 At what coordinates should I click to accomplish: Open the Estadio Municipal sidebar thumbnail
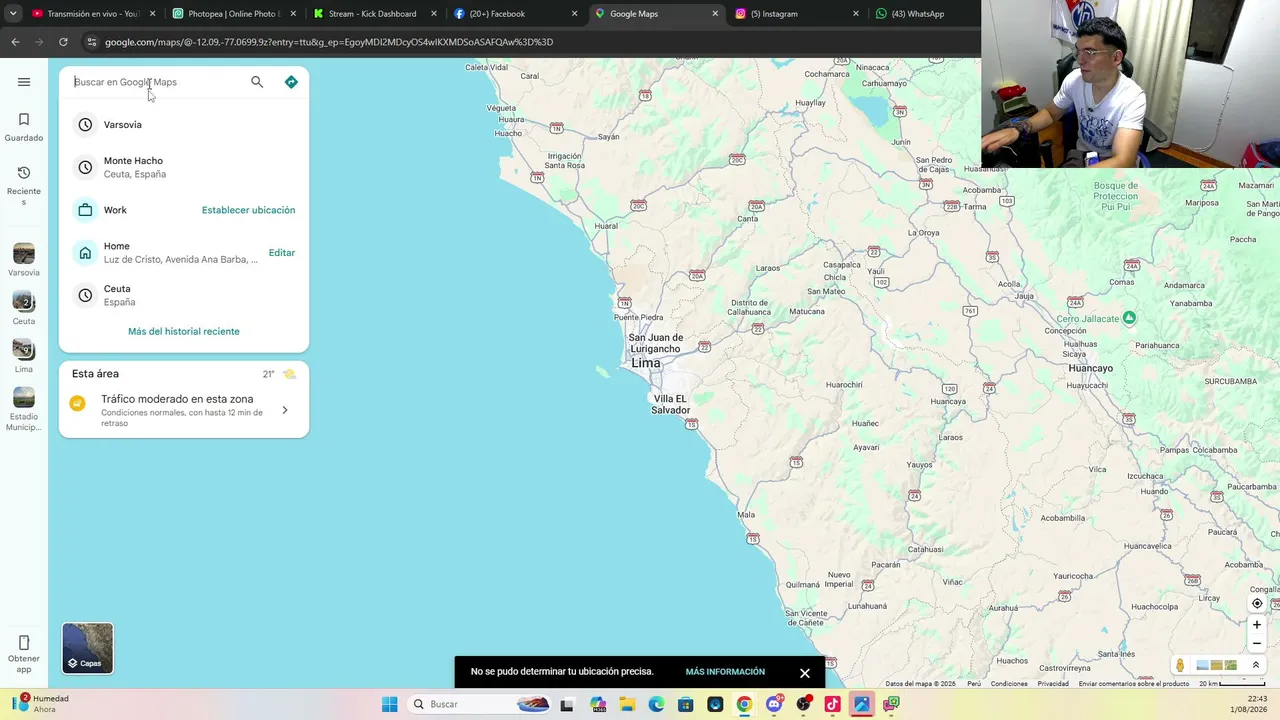click(24, 409)
